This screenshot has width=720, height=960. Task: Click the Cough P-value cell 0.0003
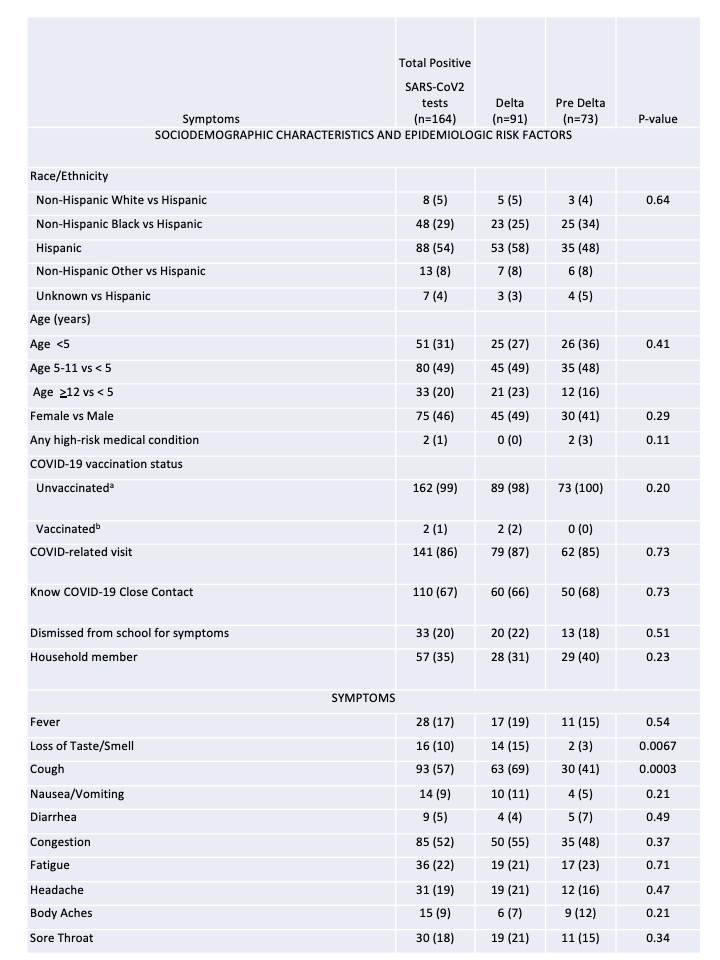(x=658, y=769)
